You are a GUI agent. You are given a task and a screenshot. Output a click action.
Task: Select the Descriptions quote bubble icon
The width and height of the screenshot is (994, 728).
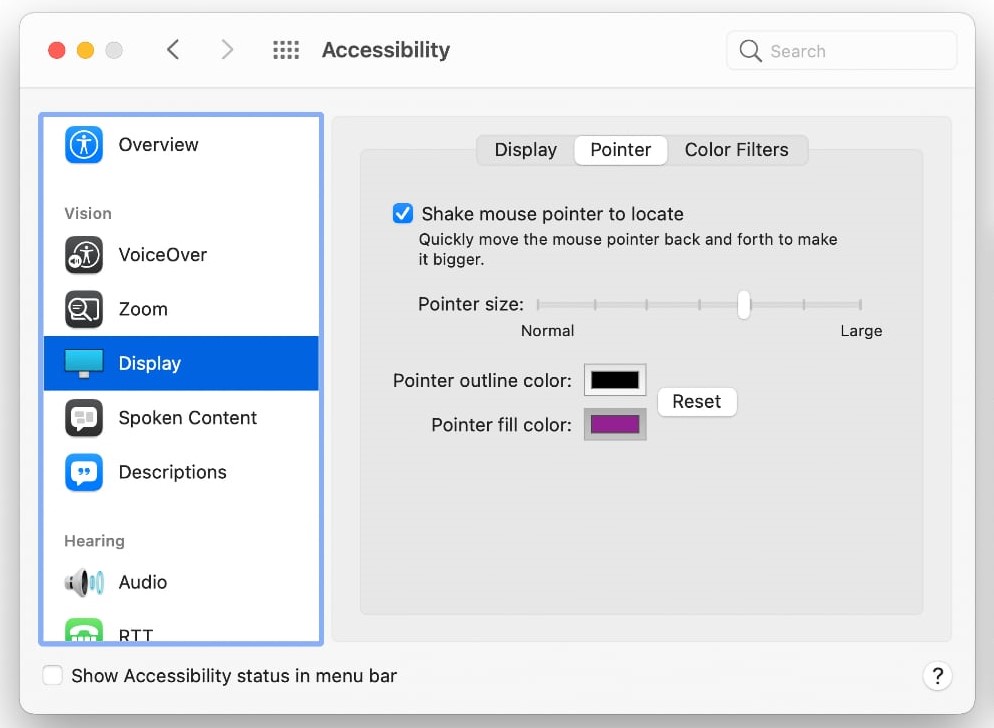tap(84, 472)
